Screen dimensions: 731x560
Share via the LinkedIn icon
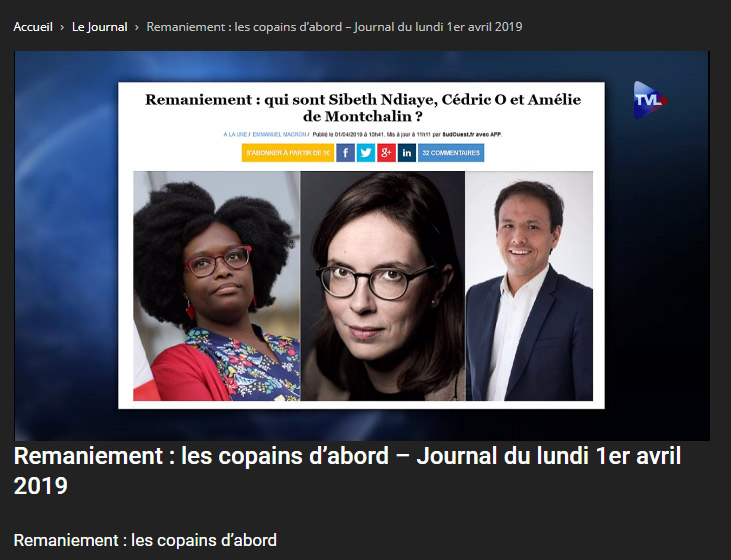point(407,153)
